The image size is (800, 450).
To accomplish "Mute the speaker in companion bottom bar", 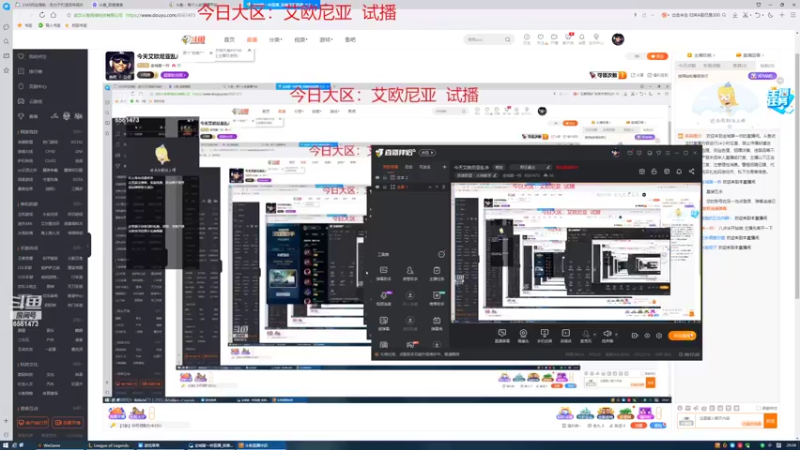I will [x=607, y=334].
